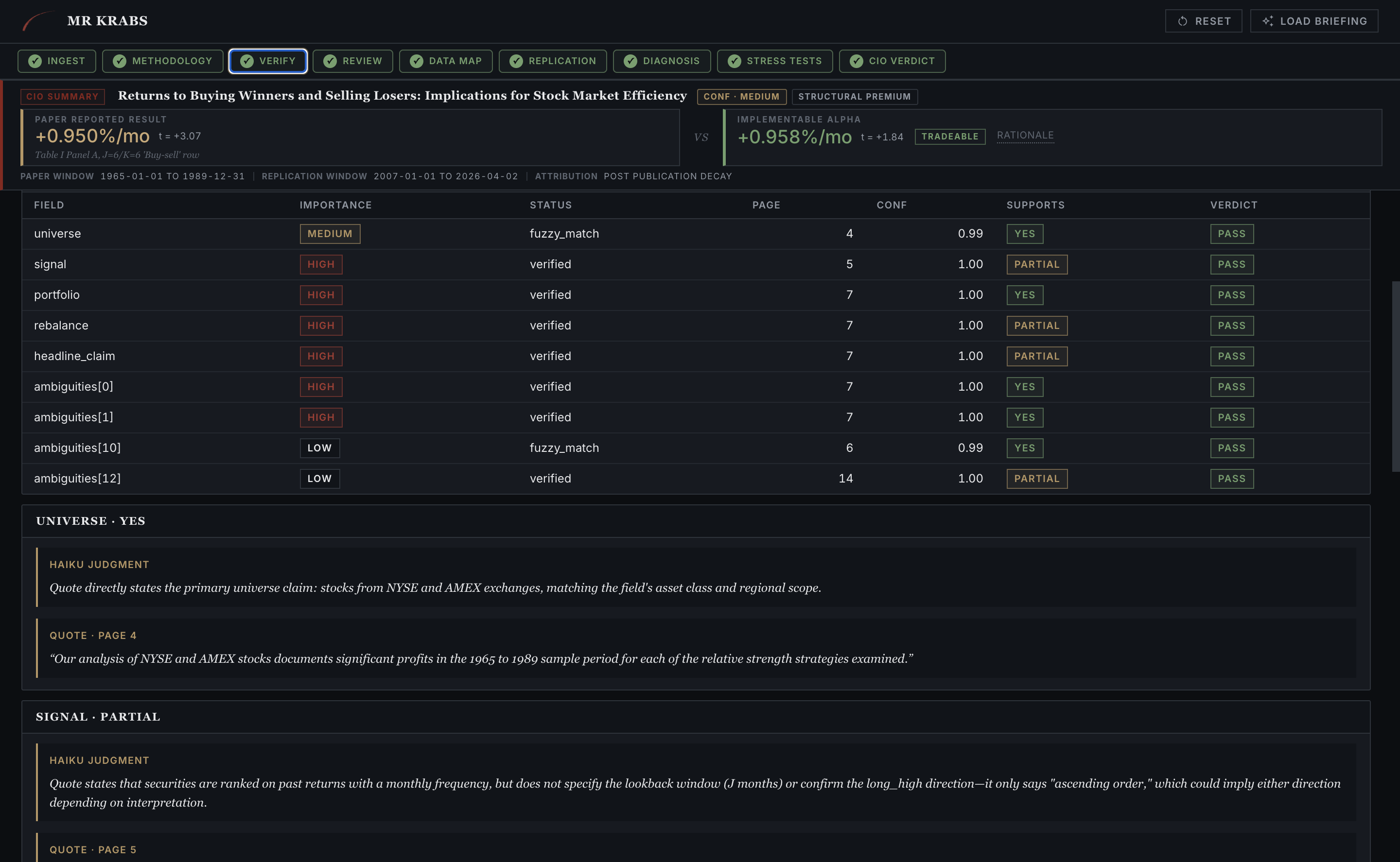Click the checkmark icon on the CIO VERDICT stage
1400x862 pixels.
[x=857, y=61]
